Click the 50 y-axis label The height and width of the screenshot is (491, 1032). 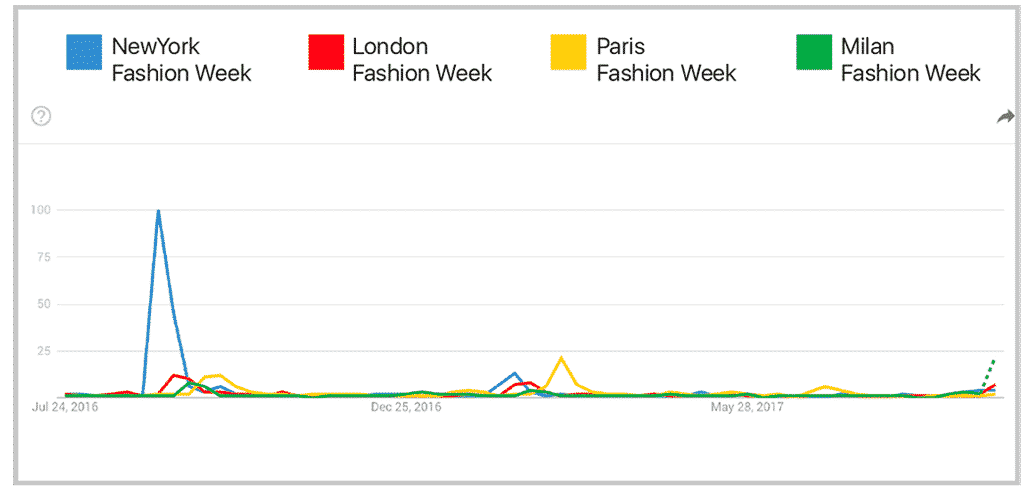click(44, 304)
